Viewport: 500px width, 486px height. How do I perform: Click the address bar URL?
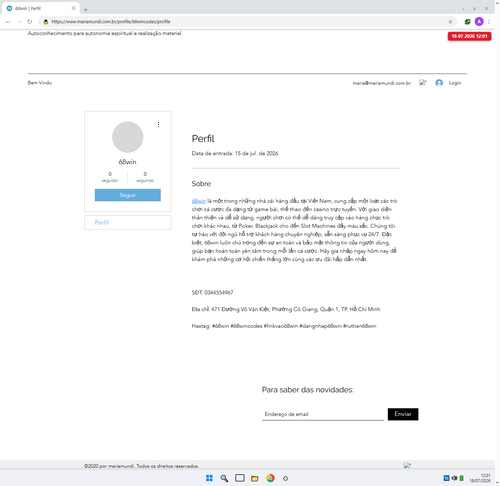point(111,22)
